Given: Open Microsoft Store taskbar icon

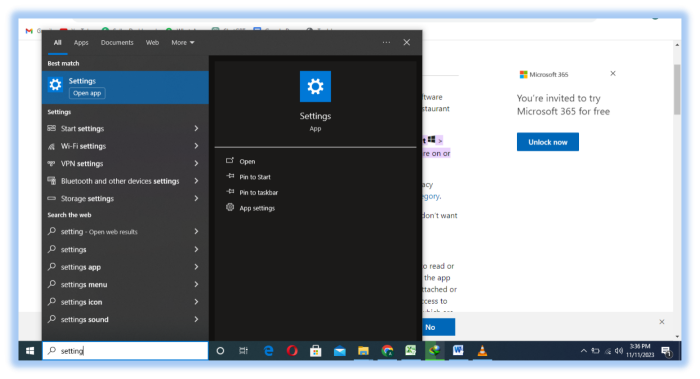Looking at the screenshot, I should 316,351.
